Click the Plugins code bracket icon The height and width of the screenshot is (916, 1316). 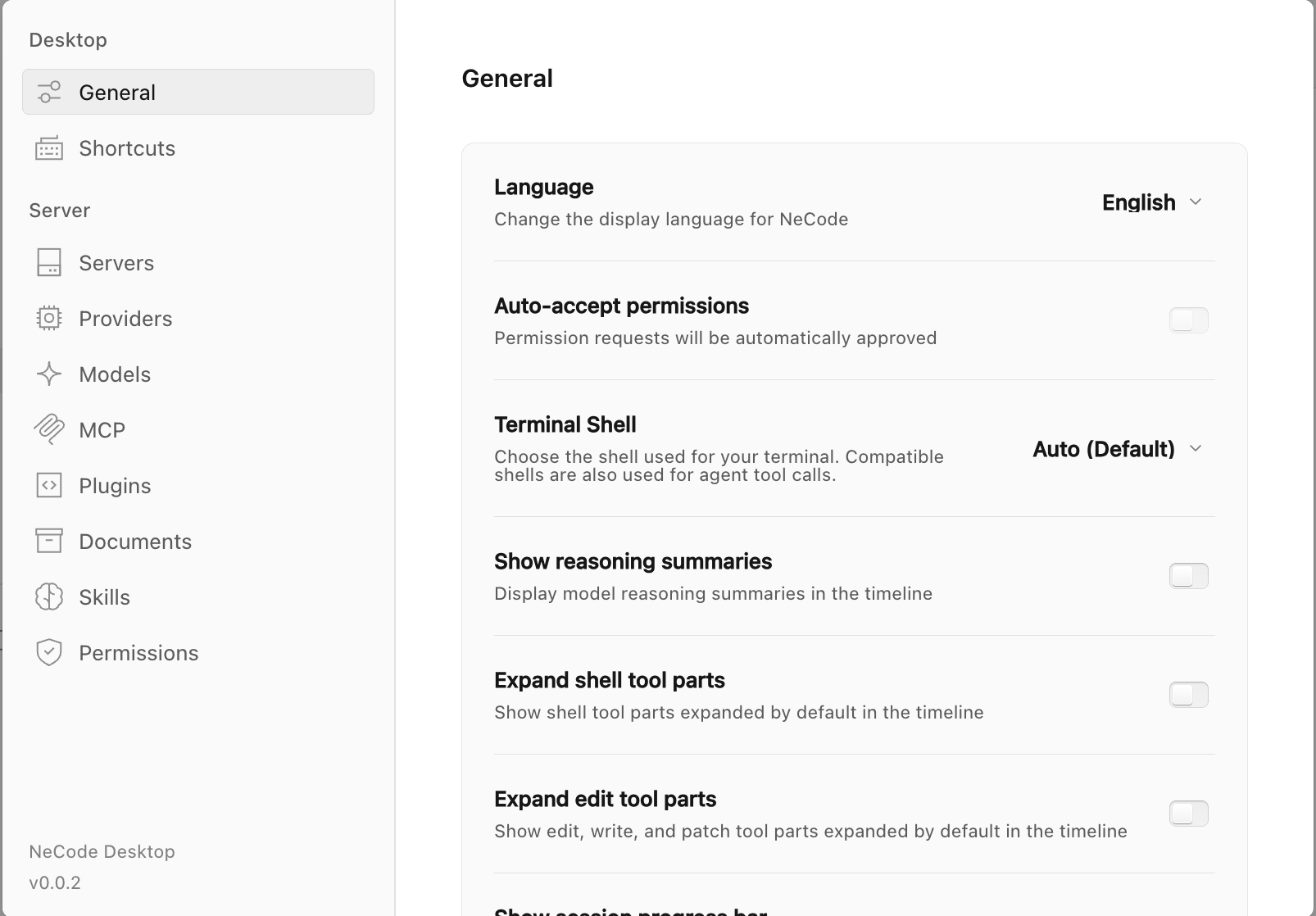point(49,485)
